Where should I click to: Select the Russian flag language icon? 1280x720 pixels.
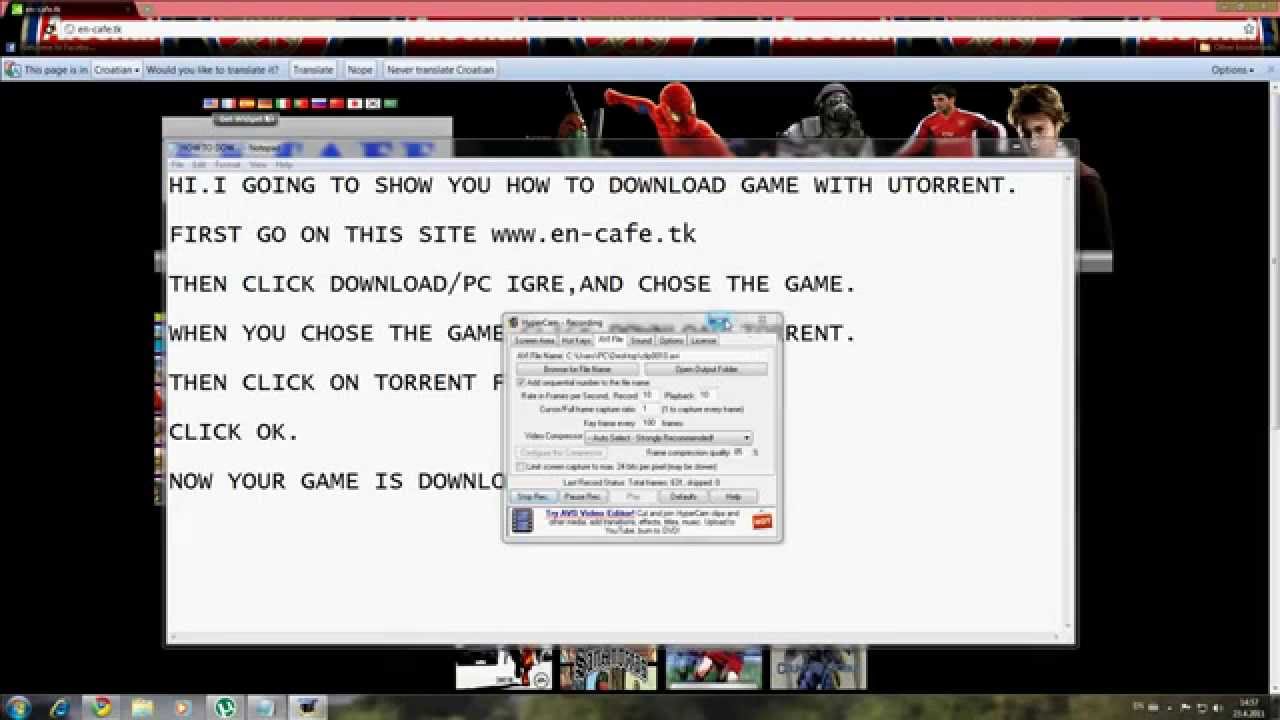[x=319, y=103]
